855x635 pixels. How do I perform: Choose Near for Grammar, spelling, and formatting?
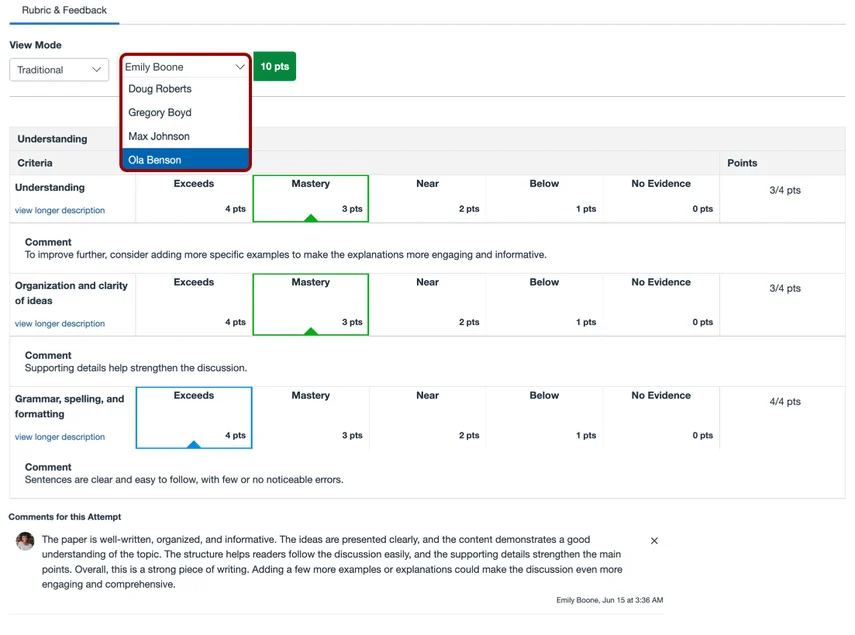coord(428,418)
